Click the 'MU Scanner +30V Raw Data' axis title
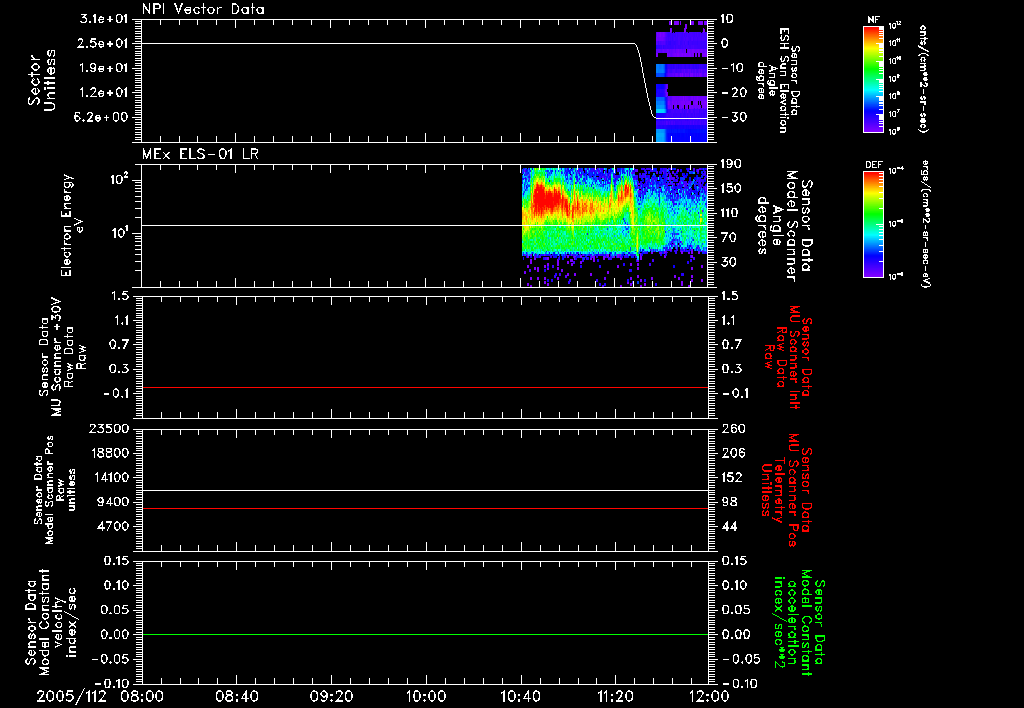This screenshot has width=1024, height=708. (62, 357)
